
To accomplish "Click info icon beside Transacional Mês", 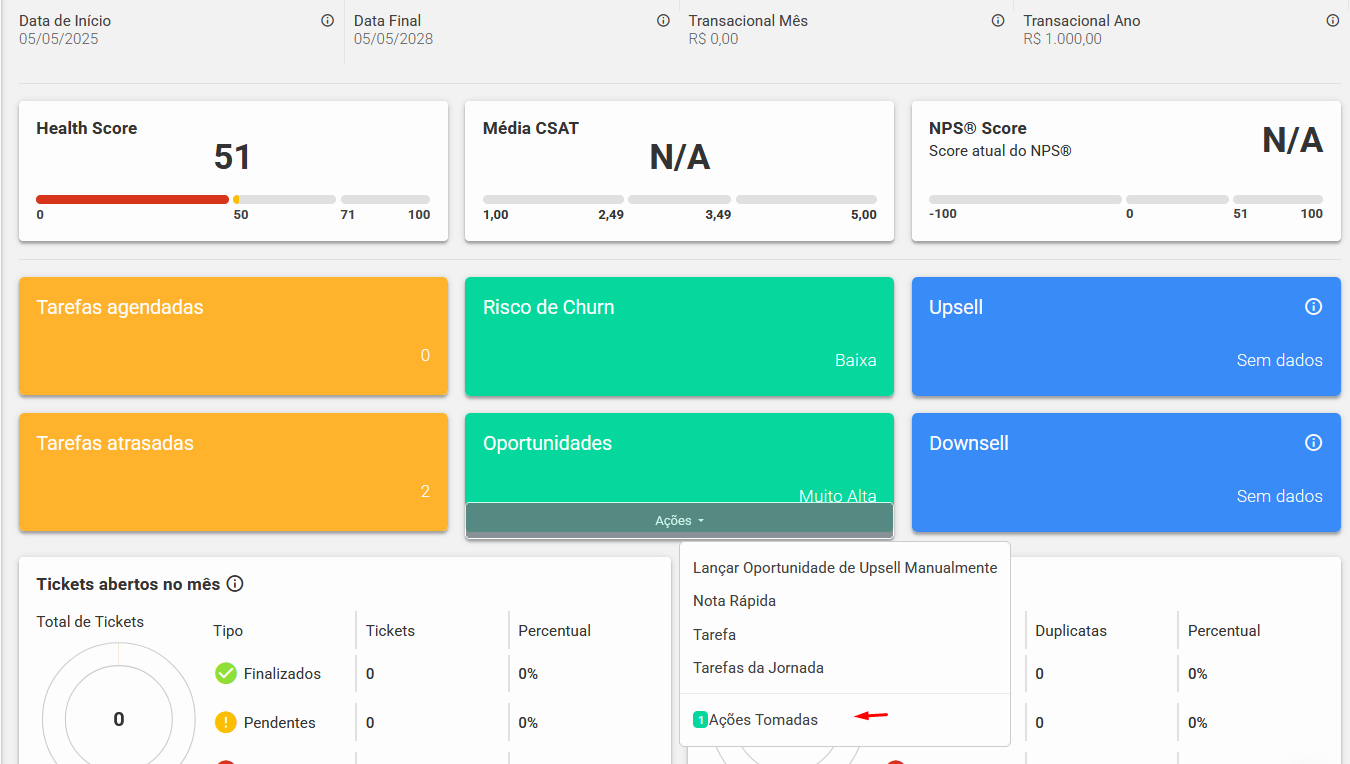I will pyautogui.click(x=998, y=21).
